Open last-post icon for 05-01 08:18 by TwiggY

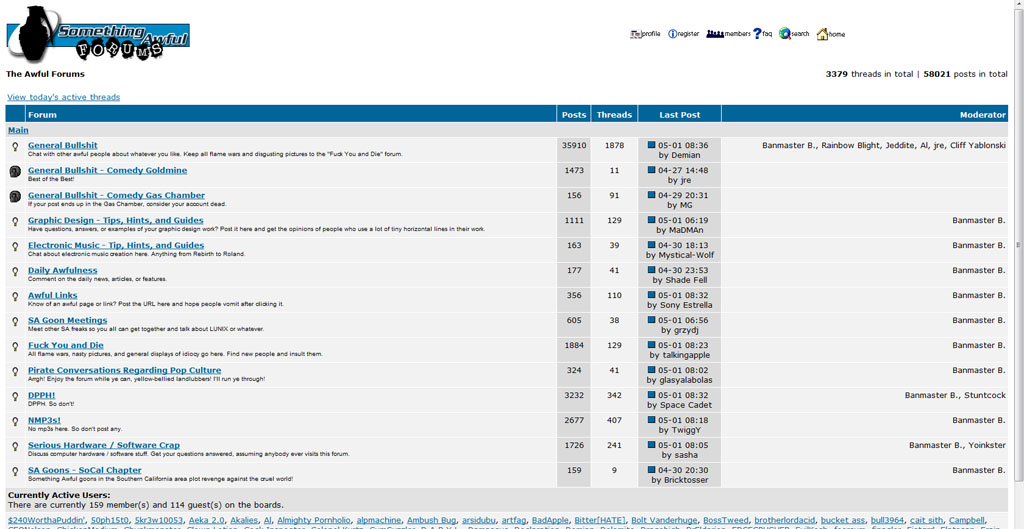pos(652,420)
